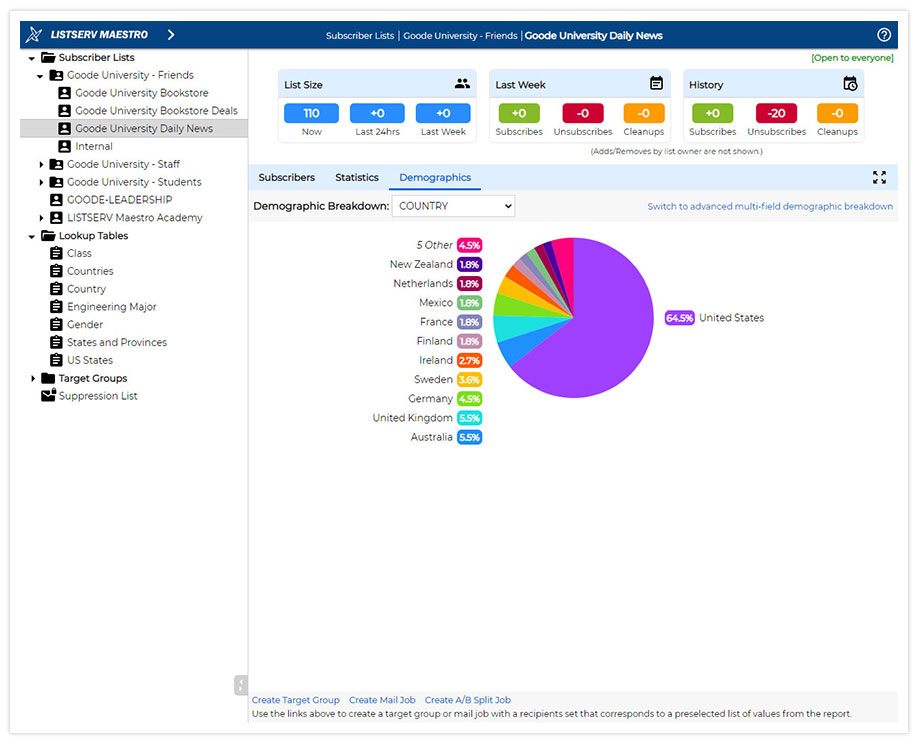Image resolution: width=918 pixels, height=744 pixels.
Task: Click the LISTSERV Maestro logo icon
Action: click(x=34, y=35)
